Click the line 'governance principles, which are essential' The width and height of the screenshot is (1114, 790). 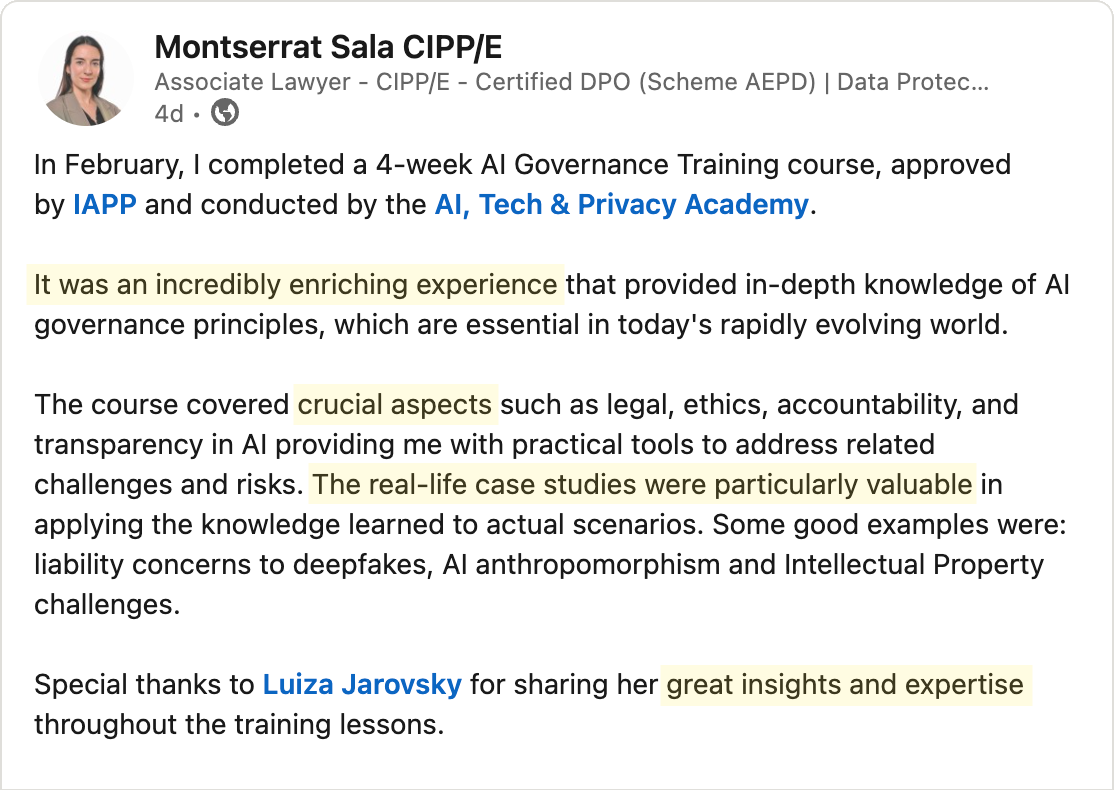pos(521,325)
